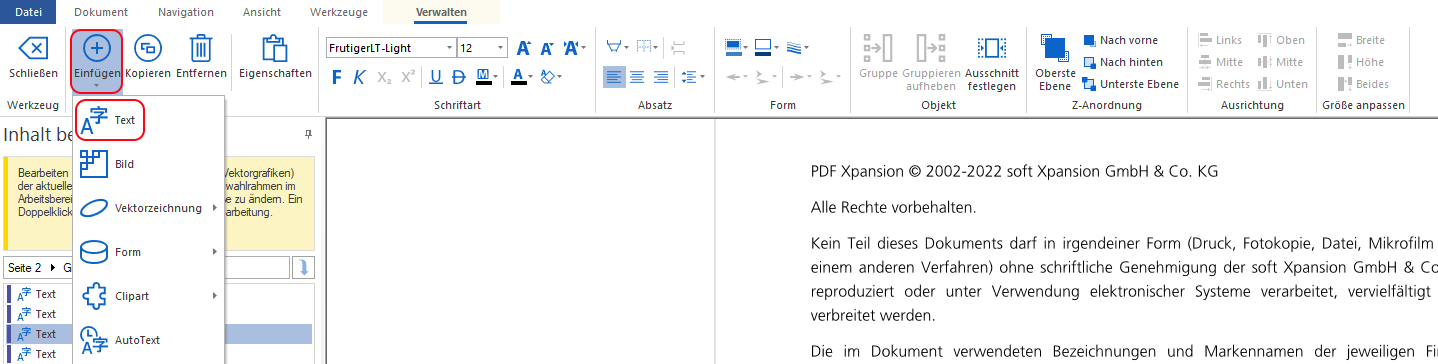The image size is (1438, 364).
Task: Click the Kopieren icon
Action: (x=148, y=48)
